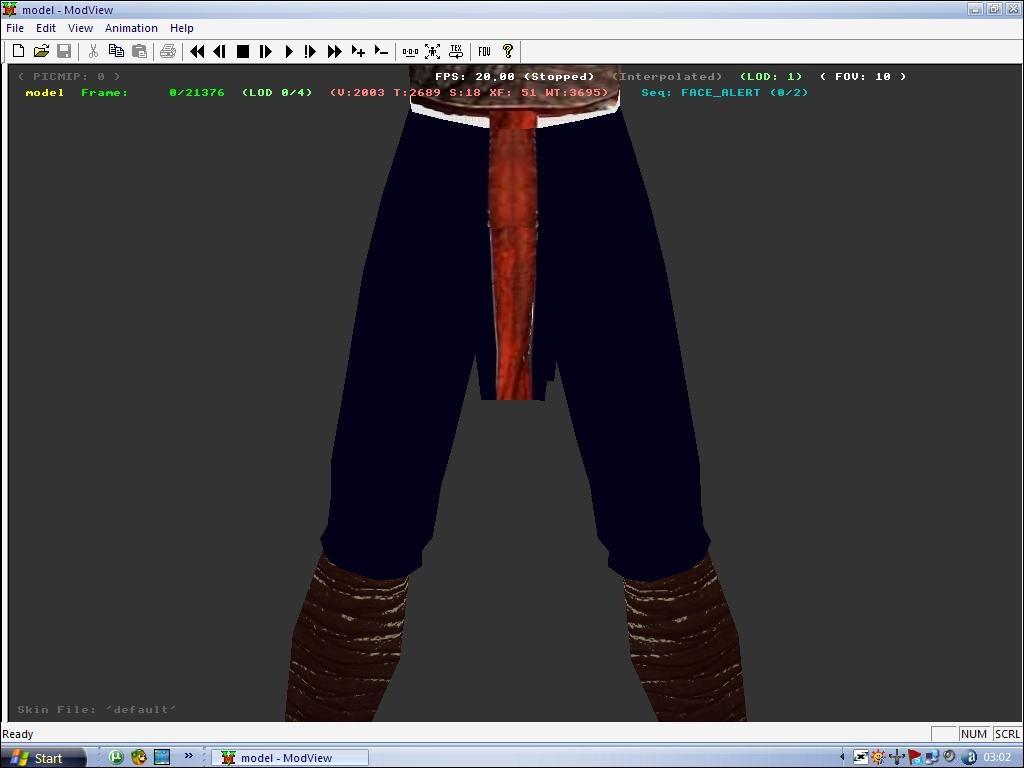Viewport: 1024px width, 768px height.
Task: Stop the animation playback
Action: coord(242,51)
